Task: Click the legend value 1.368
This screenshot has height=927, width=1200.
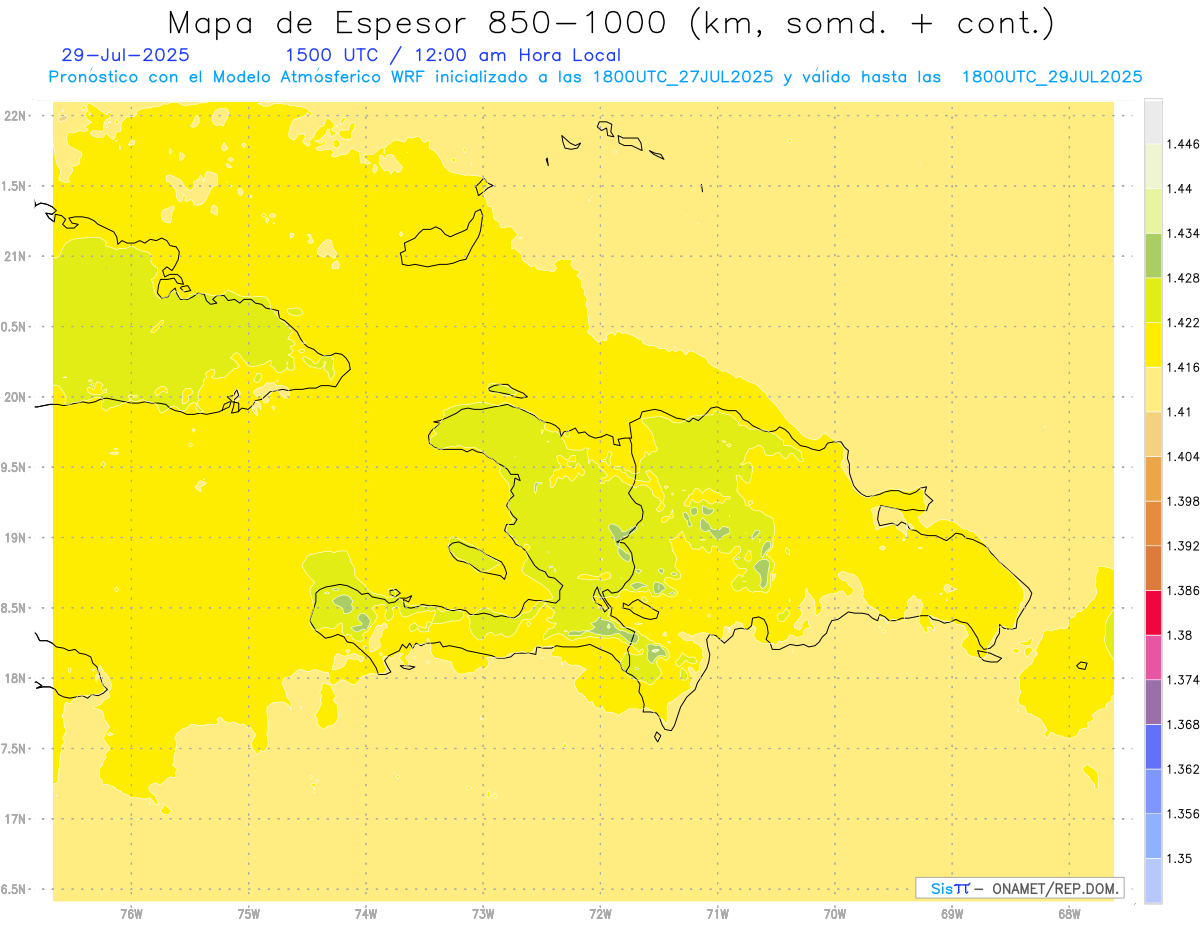Action: tap(1184, 724)
